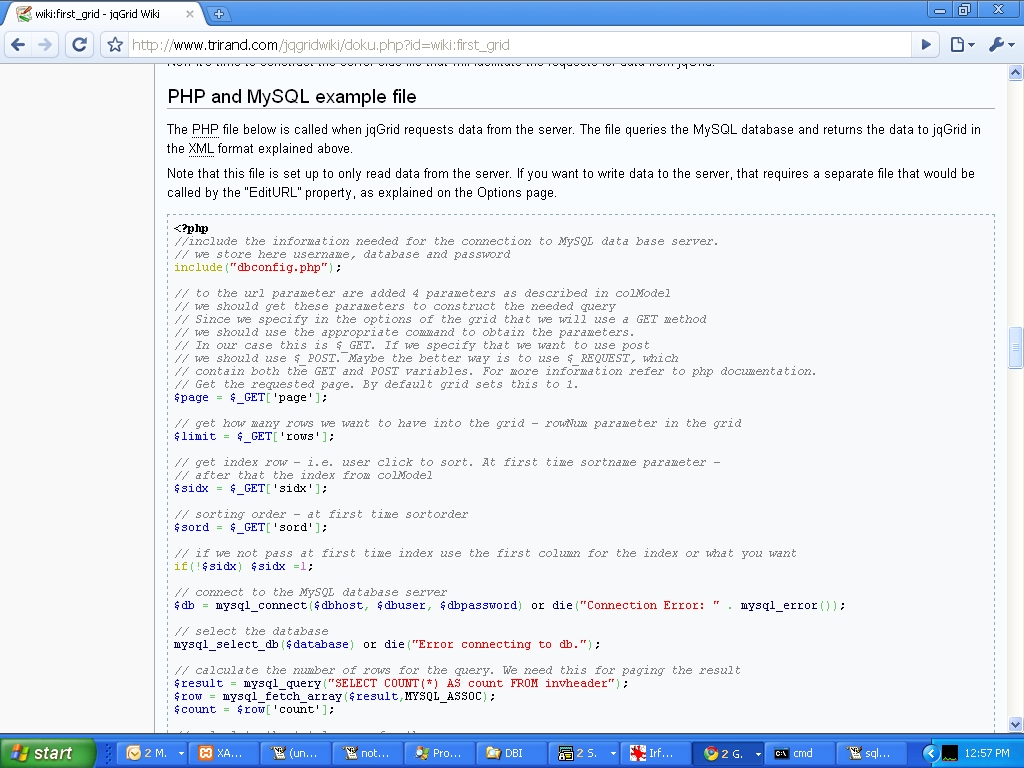Viewport: 1024px width, 768px height.
Task: Click the 'PHP and MySQL example file' heading
Action: click(x=292, y=97)
